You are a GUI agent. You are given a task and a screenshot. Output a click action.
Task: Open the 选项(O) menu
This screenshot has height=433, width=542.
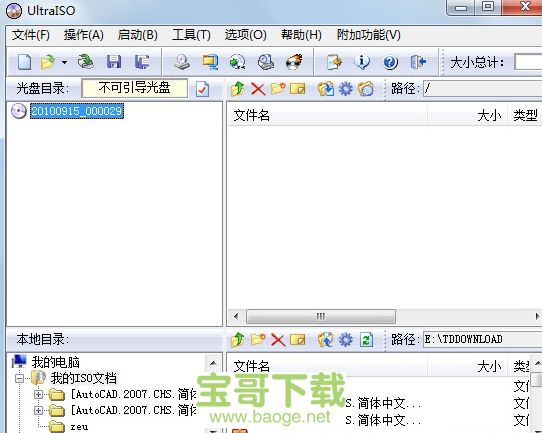pyautogui.click(x=245, y=35)
